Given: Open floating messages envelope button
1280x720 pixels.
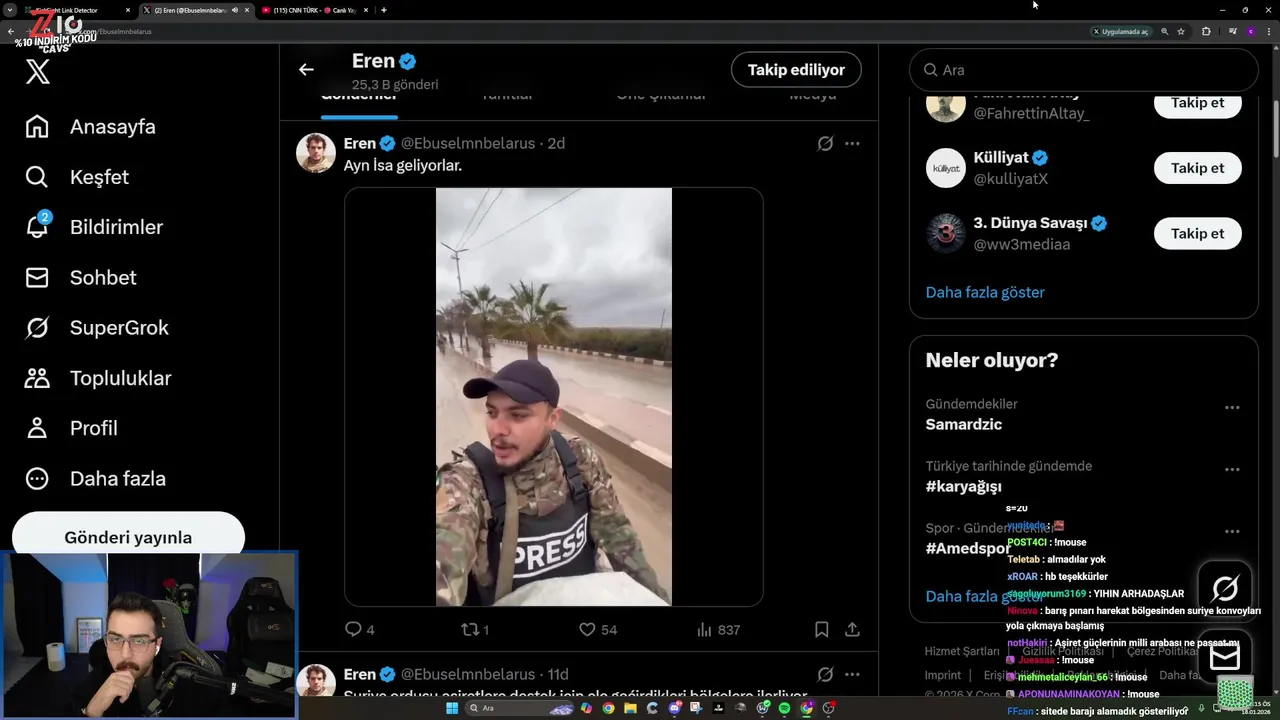Looking at the screenshot, I should [1224, 656].
